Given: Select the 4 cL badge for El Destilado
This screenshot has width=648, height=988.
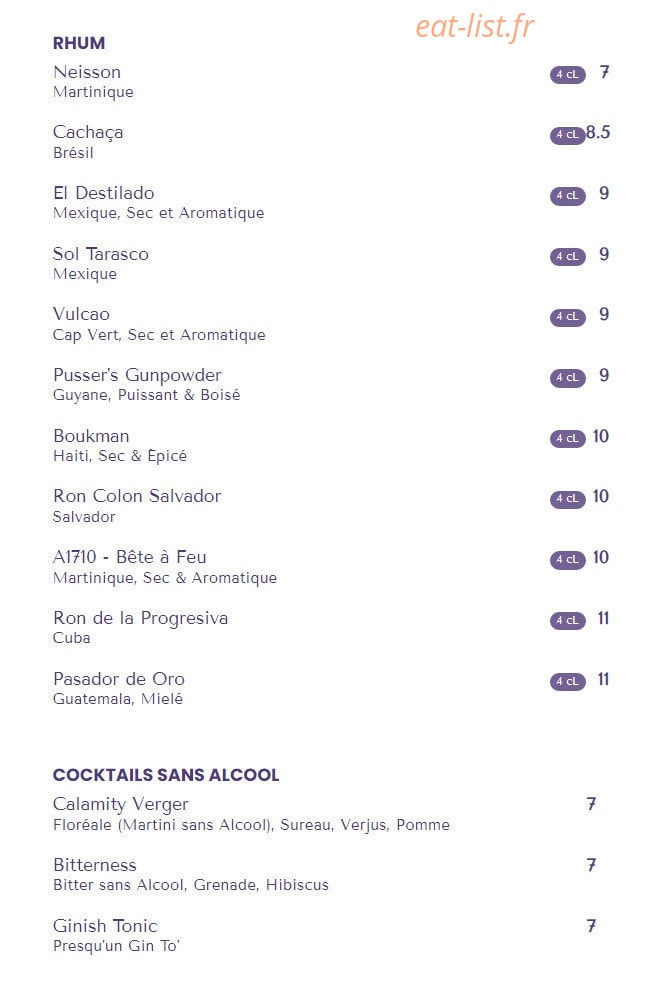Looking at the screenshot, I should (x=567, y=196).
